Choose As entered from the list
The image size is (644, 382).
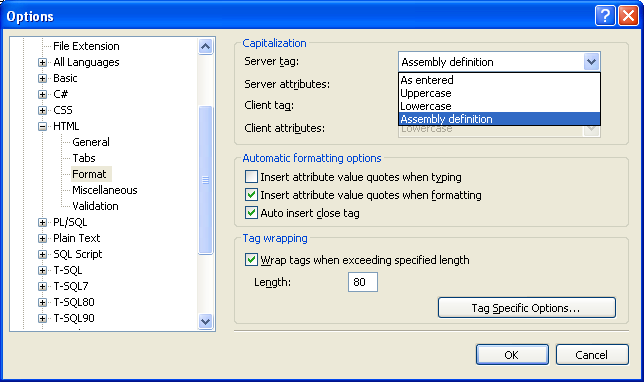[499, 80]
